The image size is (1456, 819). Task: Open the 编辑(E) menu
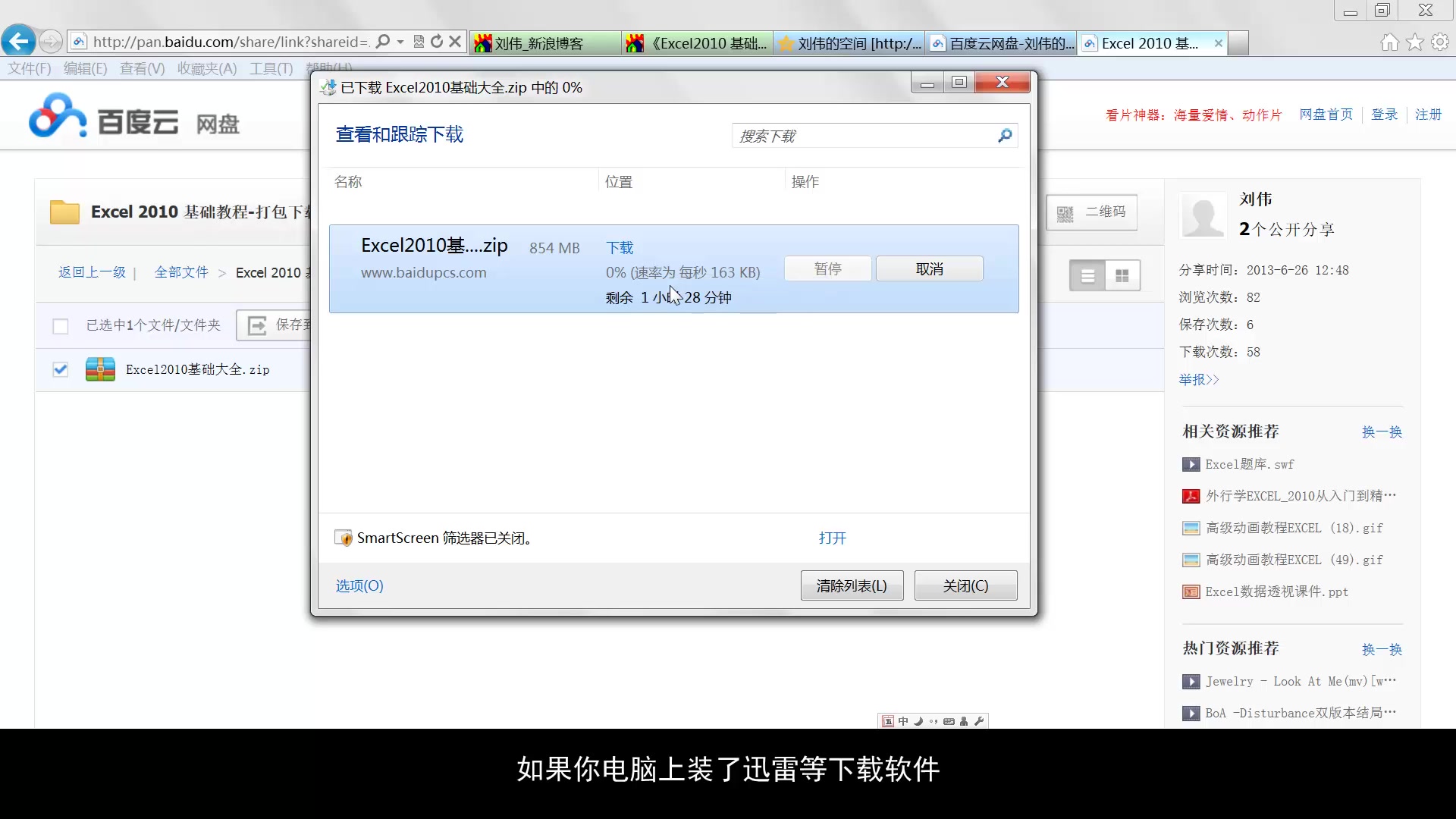(x=85, y=68)
